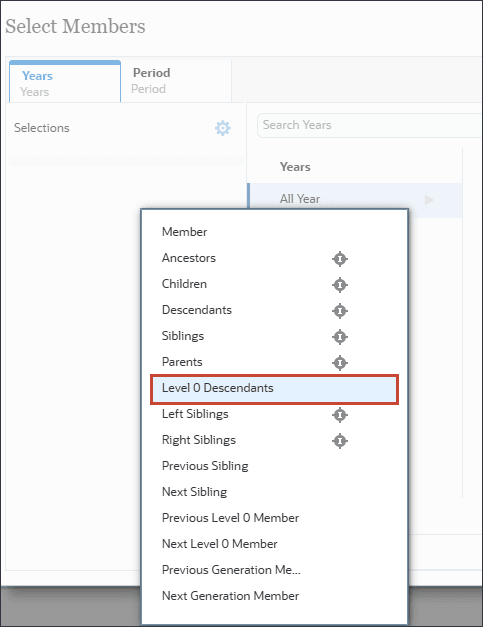This screenshot has height=627, width=483.
Task: Select the Years dimension tab
Action: click(65, 82)
